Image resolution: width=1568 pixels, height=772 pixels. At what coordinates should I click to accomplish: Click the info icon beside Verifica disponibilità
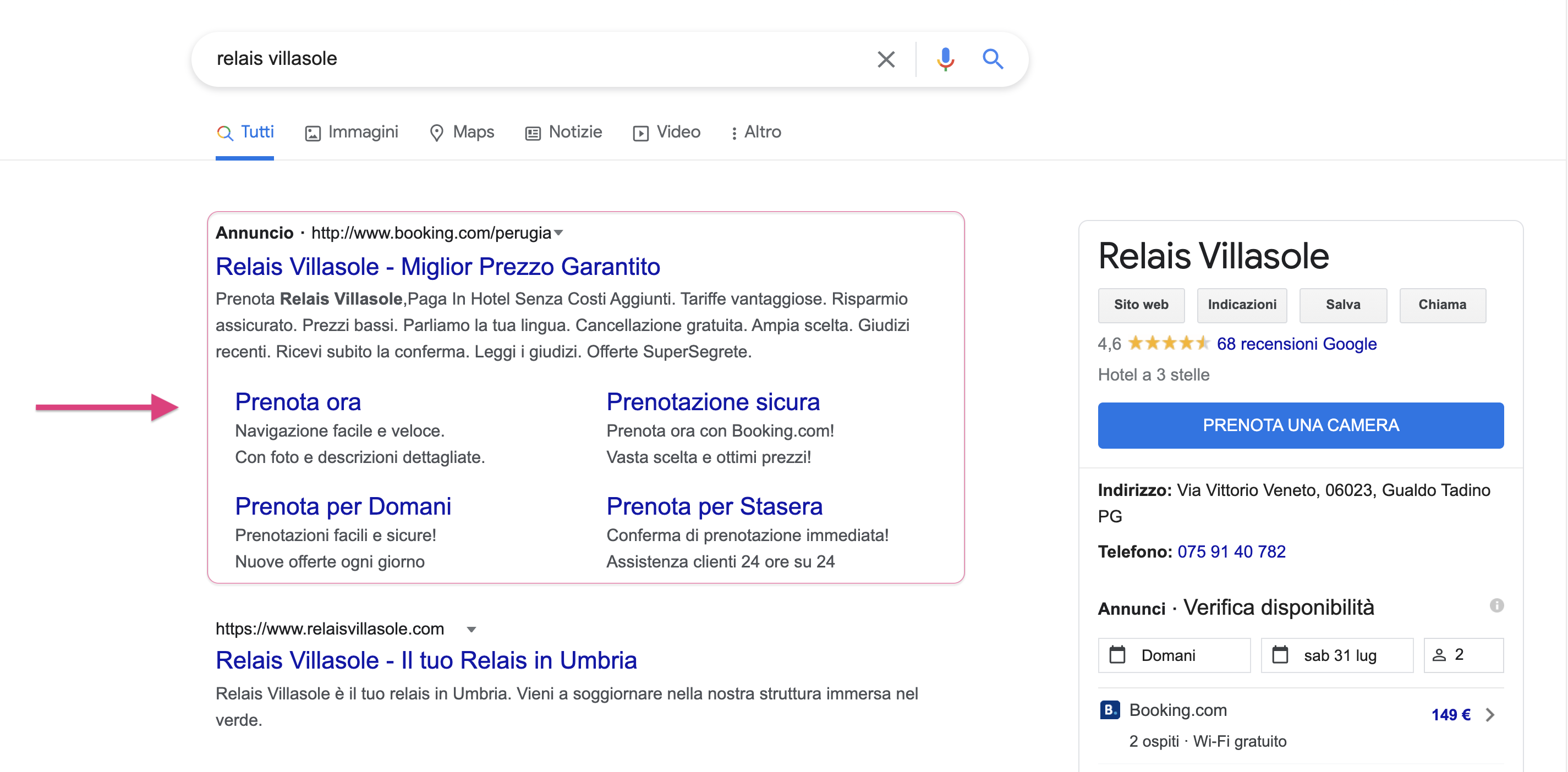click(1496, 605)
